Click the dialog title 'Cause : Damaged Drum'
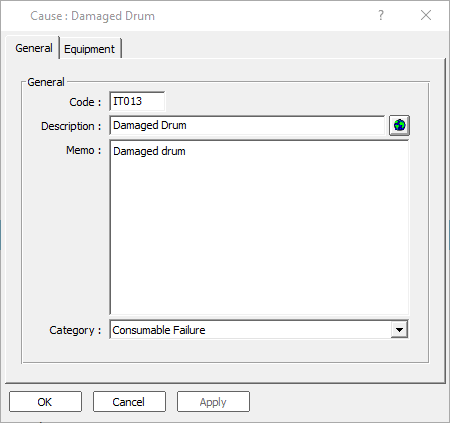The width and height of the screenshot is (450, 423). (92, 16)
